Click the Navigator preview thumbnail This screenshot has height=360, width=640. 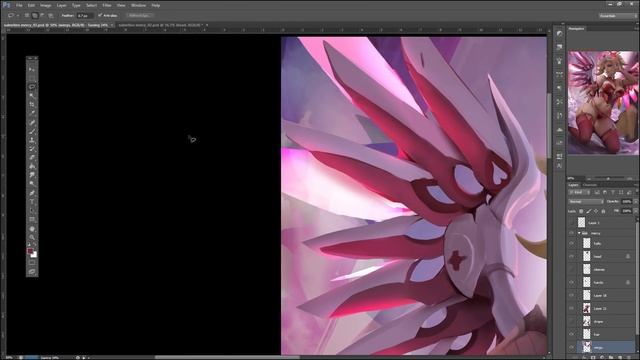click(x=603, y=102)
